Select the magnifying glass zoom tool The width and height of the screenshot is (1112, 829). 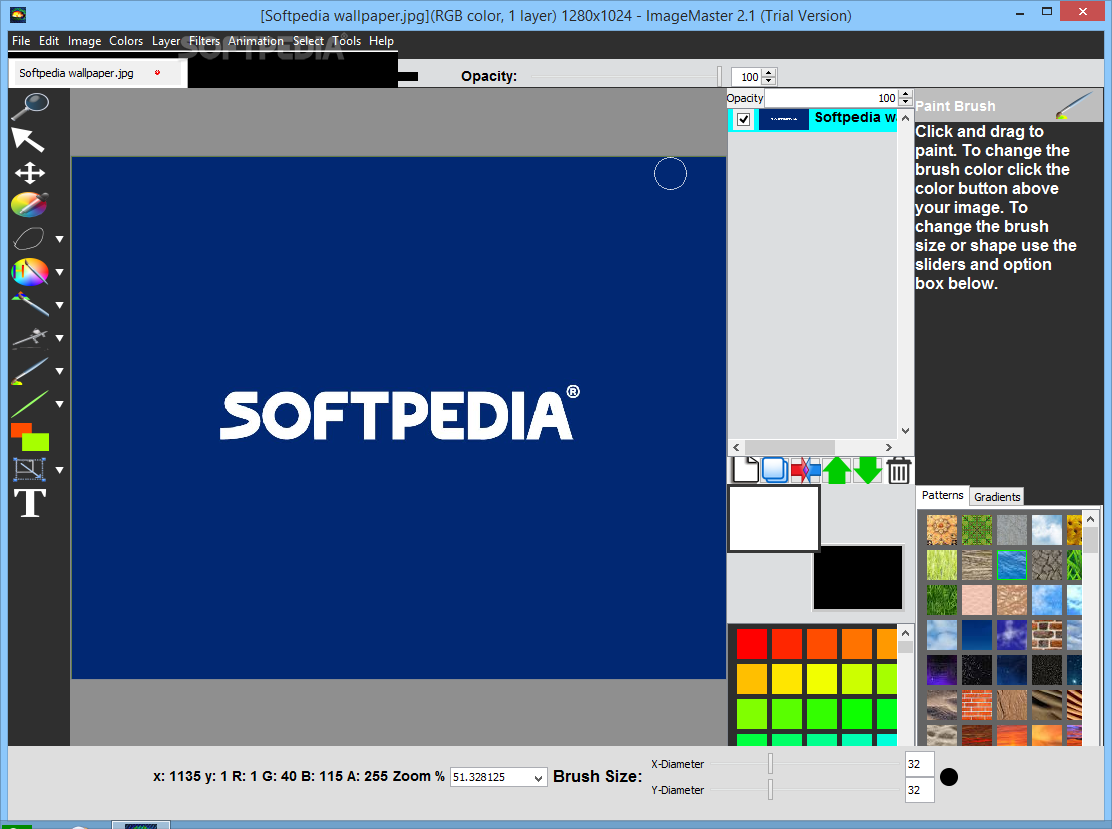[30, 106]
